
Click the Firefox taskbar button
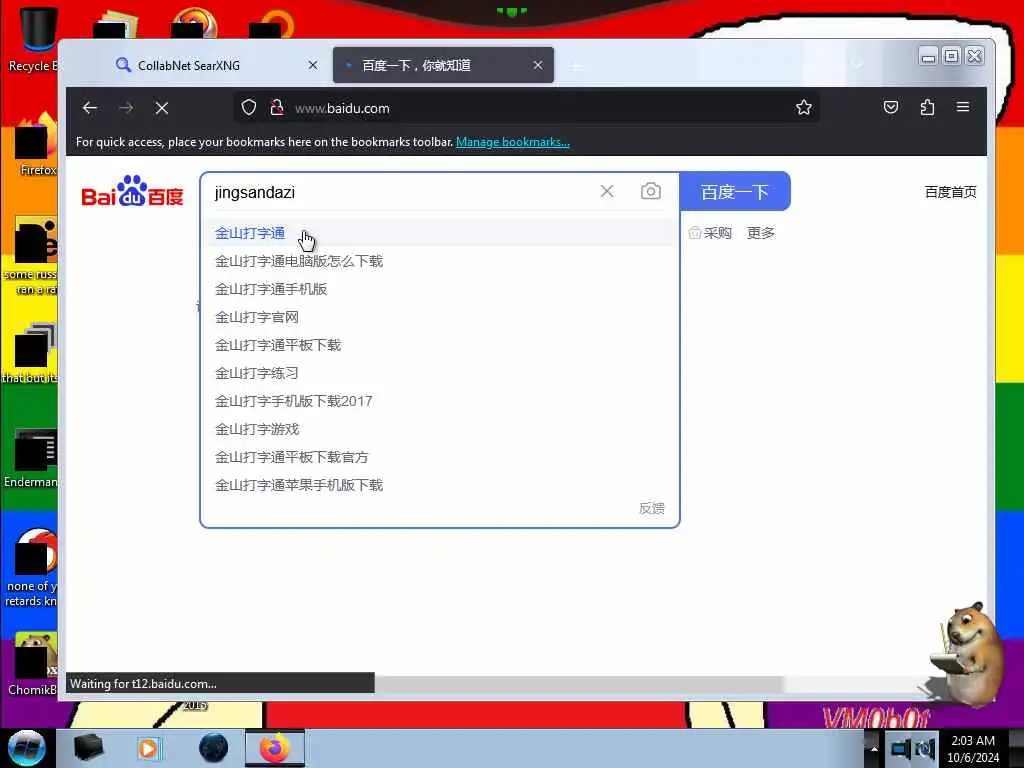tap(275, 748)
